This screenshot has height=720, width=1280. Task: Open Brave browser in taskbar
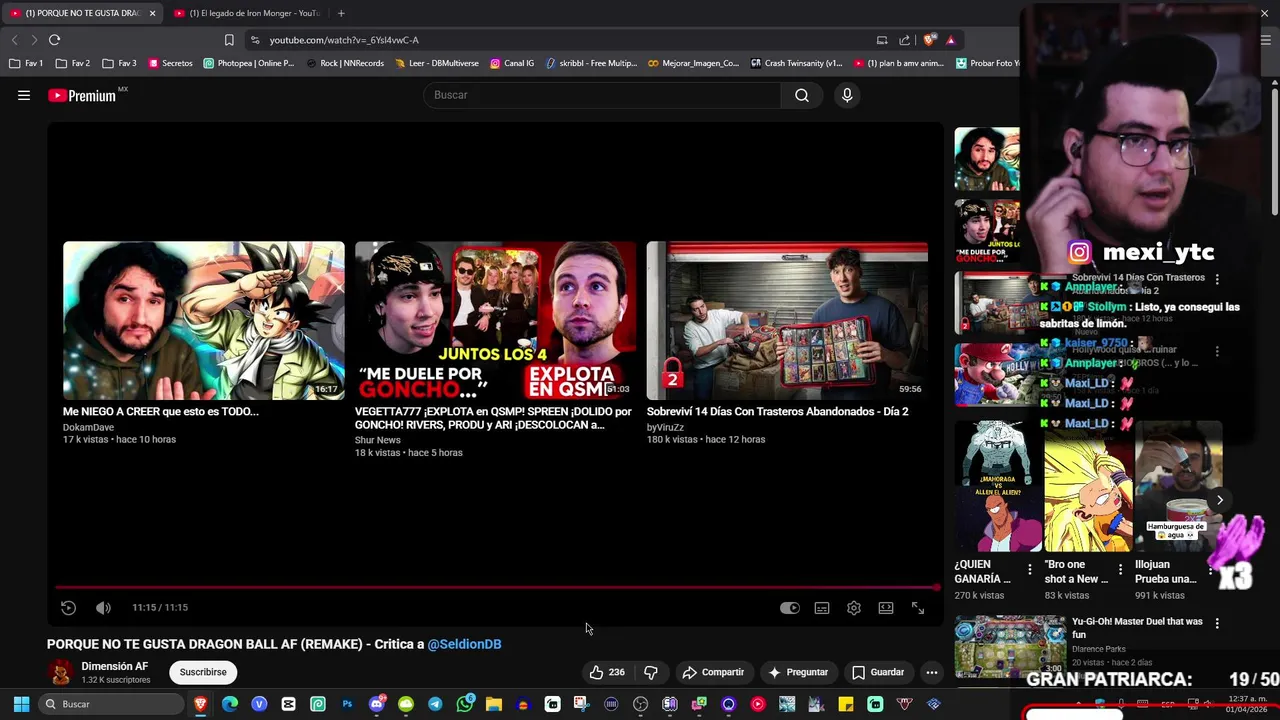201,704
